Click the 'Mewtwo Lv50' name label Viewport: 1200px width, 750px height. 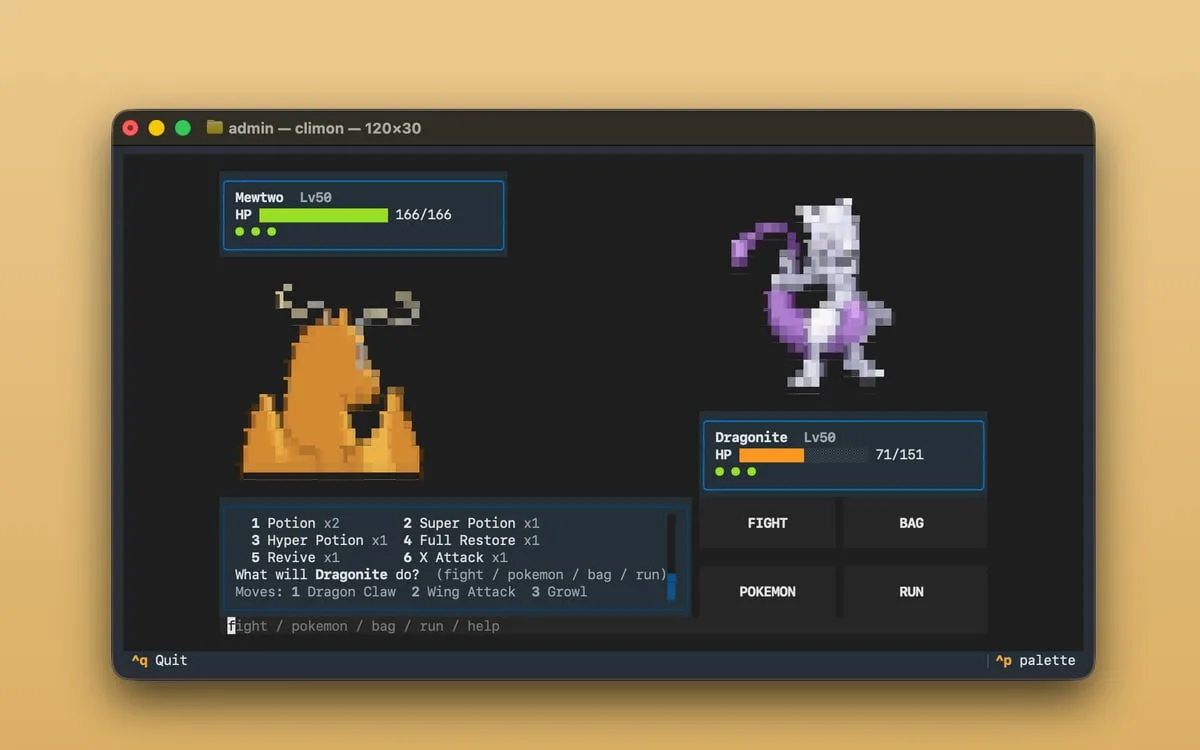(283, 197)
